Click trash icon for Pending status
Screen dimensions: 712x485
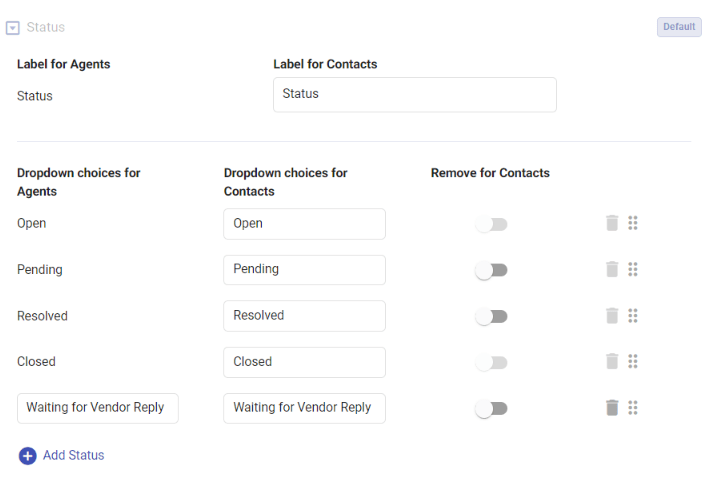(612, 270)
